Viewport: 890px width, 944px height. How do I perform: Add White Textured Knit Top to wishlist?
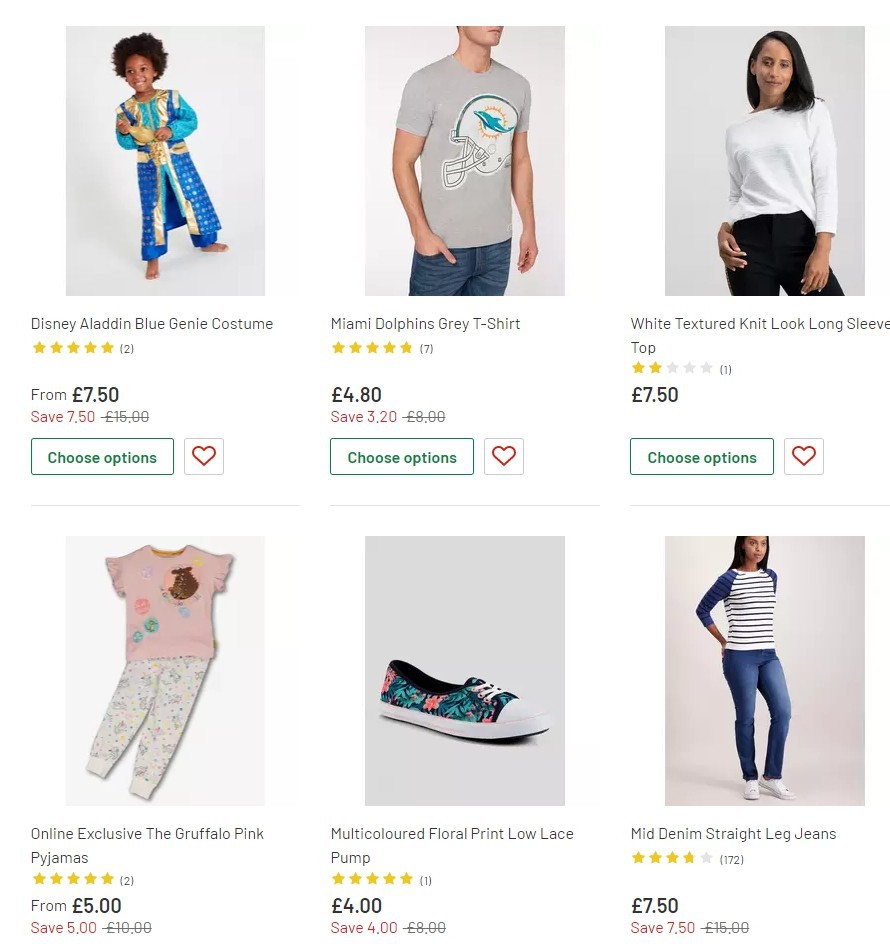pos(804,456)
